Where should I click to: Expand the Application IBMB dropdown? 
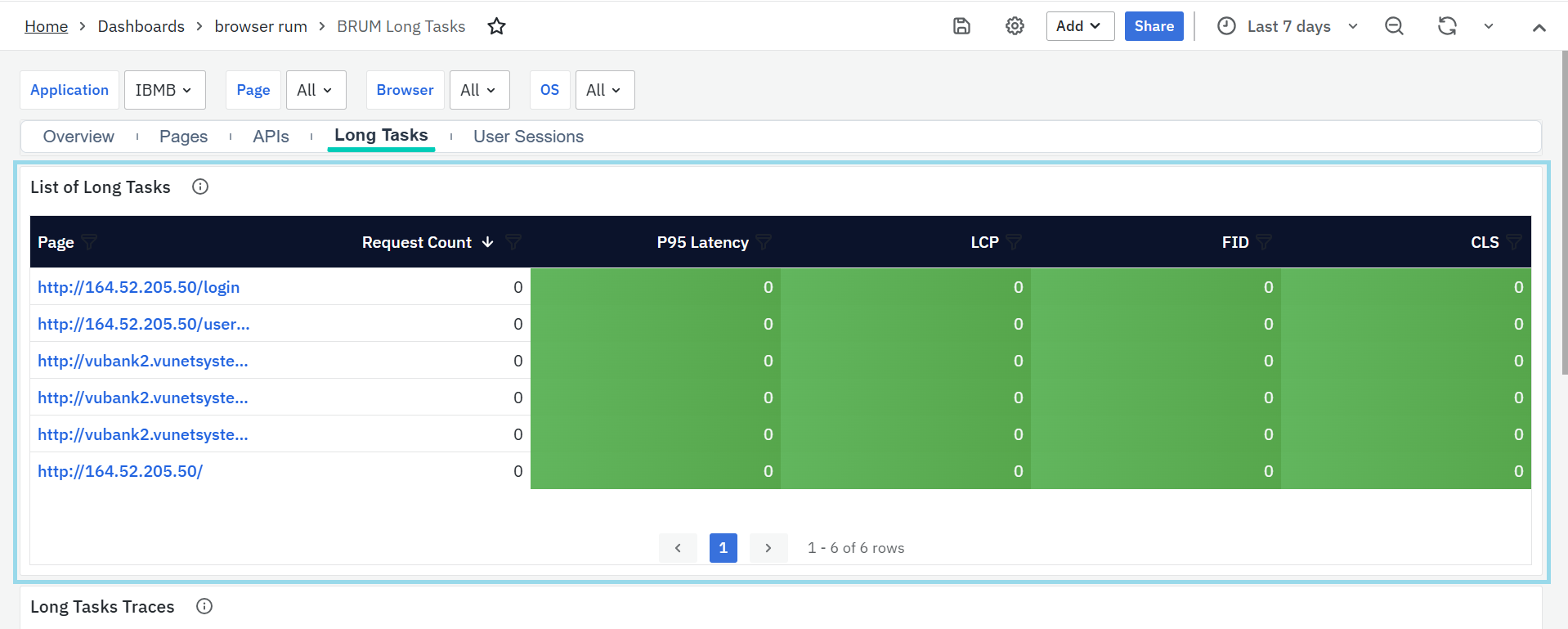[164, 90]
